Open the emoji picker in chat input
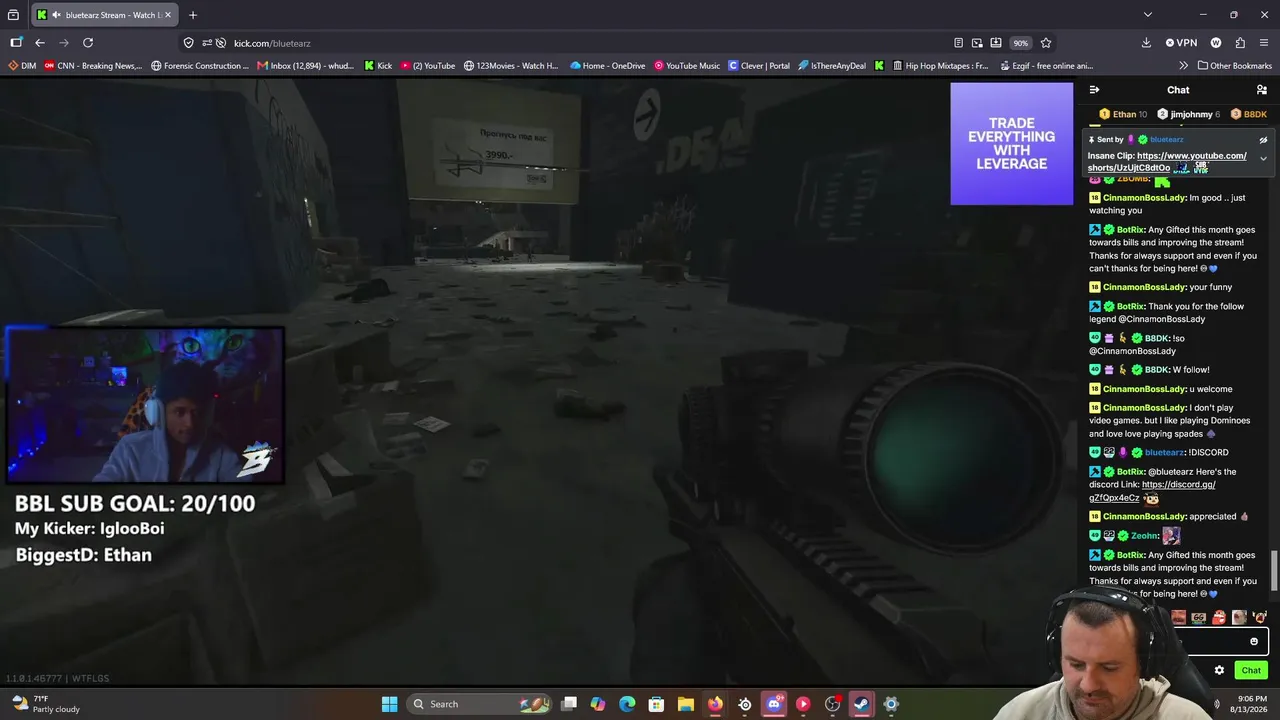 [1254, 641]
